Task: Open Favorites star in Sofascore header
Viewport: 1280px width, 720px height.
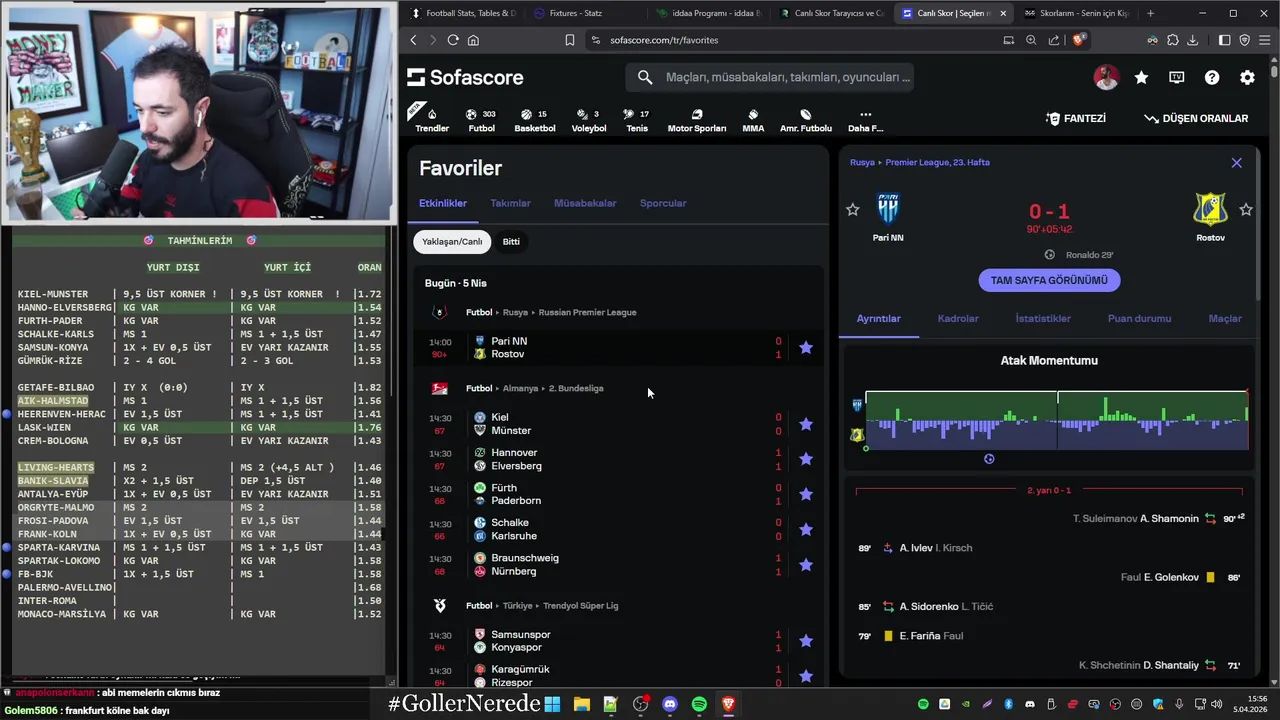Action: [x=1141, y=77]
